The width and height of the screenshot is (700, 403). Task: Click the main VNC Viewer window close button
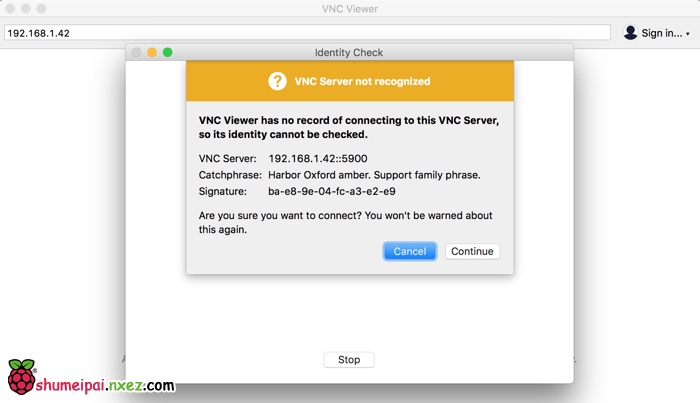(x=10, y=10)
